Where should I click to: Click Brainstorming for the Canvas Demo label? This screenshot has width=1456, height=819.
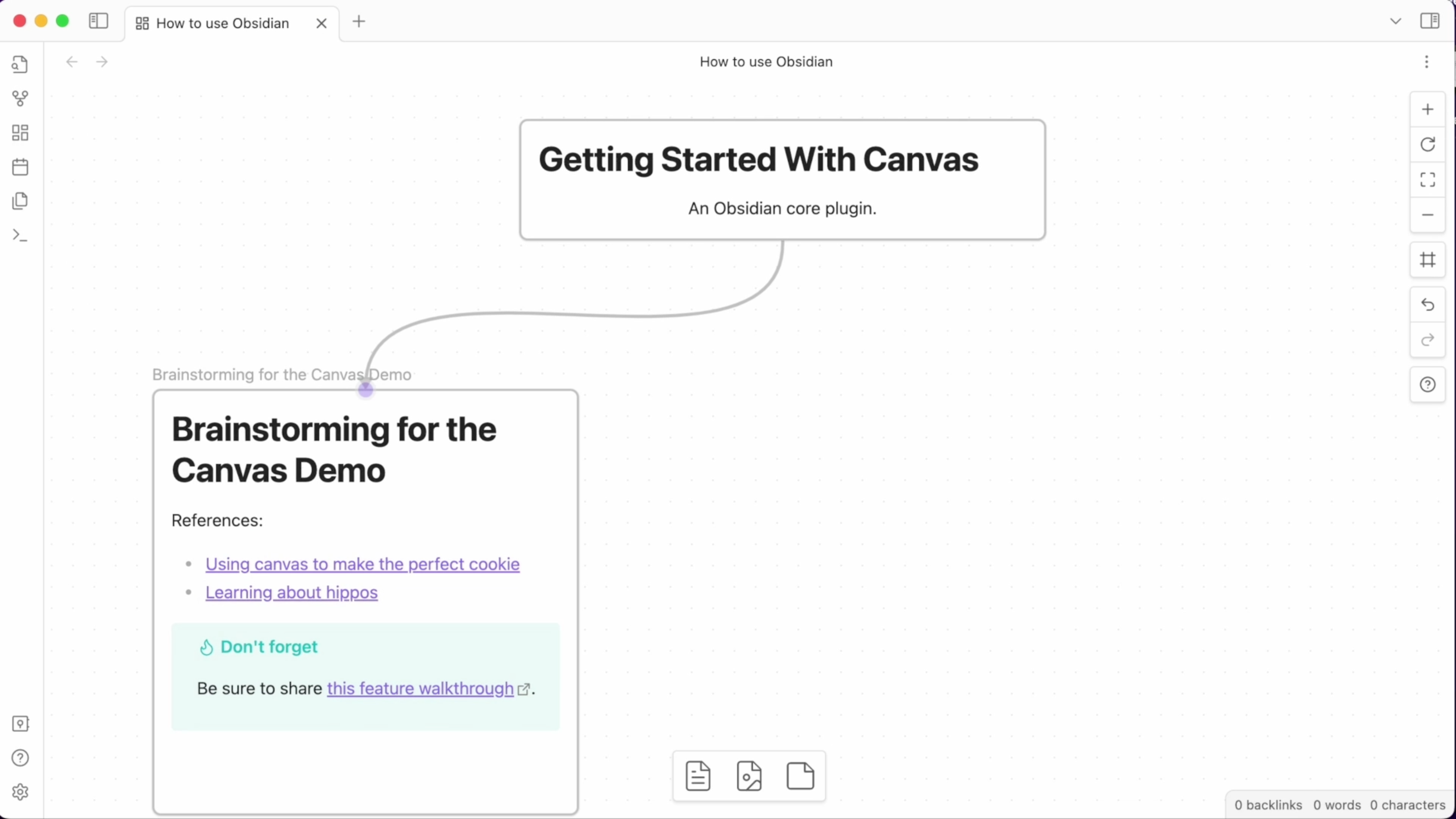click(282, 375)
